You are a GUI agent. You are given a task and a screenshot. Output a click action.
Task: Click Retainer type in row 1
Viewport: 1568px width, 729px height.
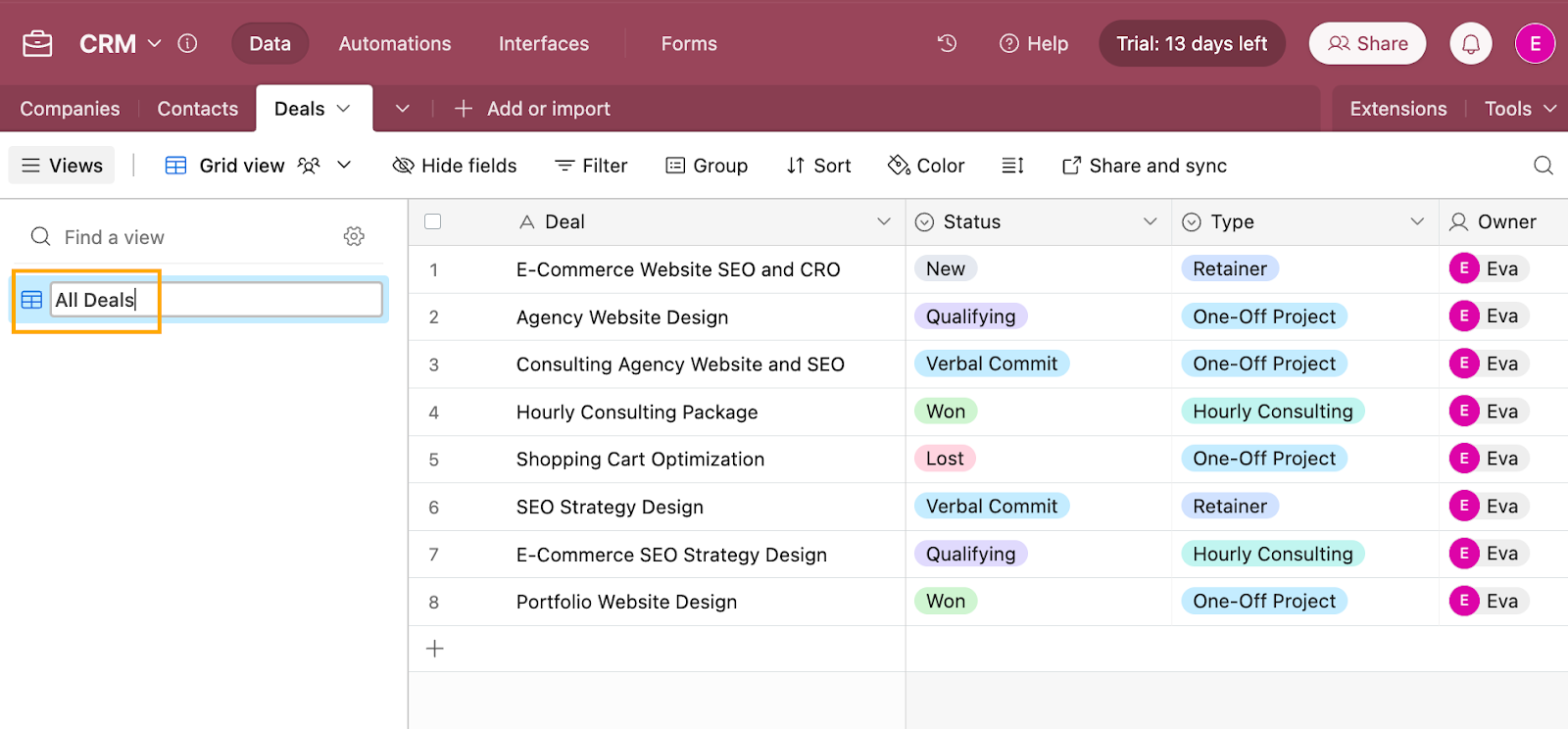tap(1230, 268)
